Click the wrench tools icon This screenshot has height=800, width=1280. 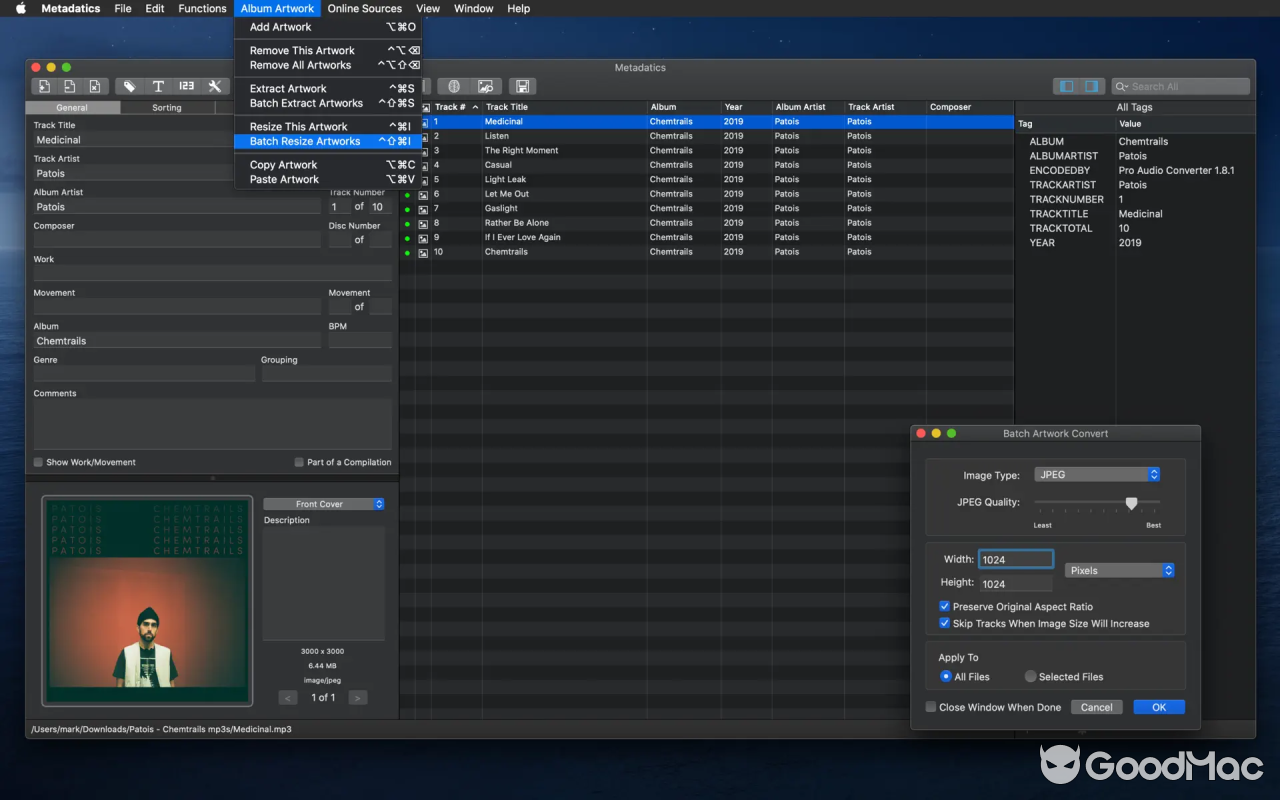point(214,86)
